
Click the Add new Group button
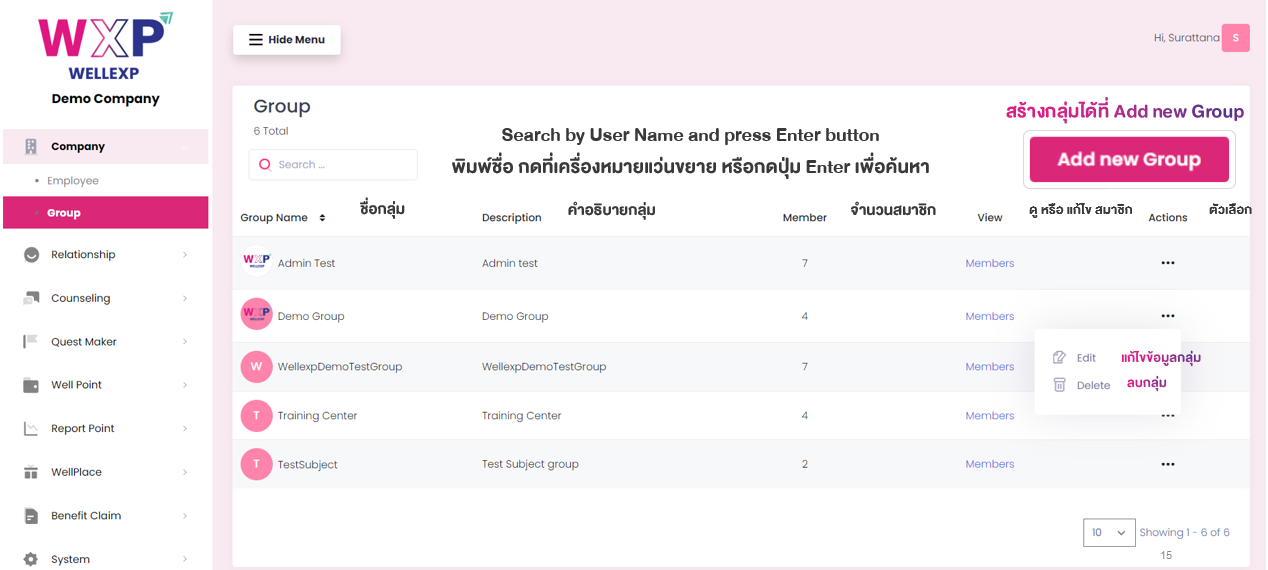(1129, 160)
